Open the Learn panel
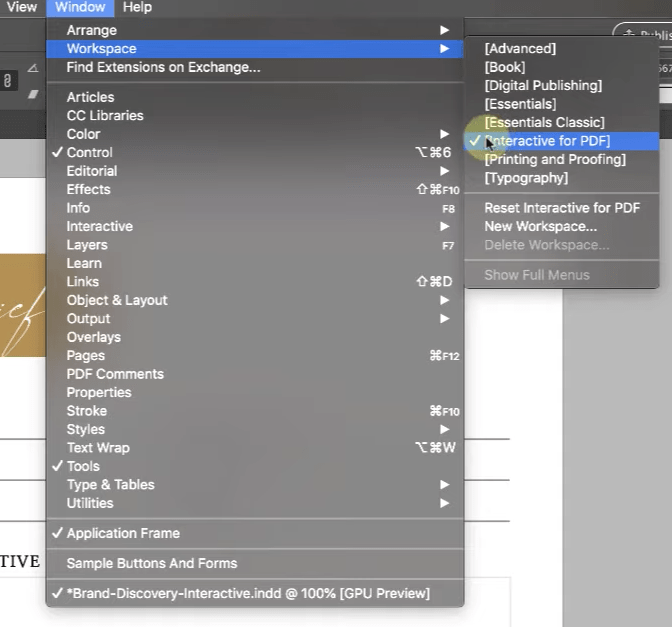The width and height of the screenshot is (672, 627). pyautogui.click(x=255, y=263)
